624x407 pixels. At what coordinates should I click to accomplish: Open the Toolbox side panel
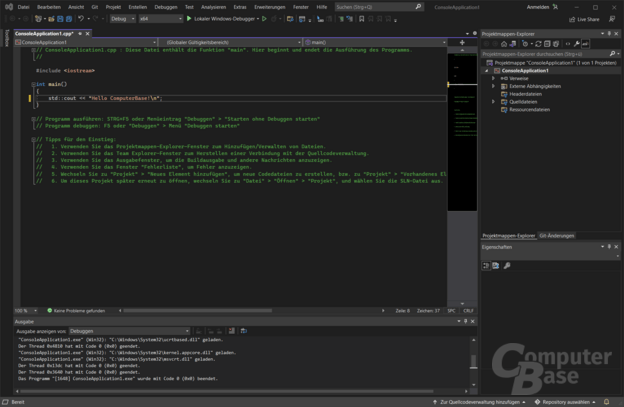tap(7, 38)
